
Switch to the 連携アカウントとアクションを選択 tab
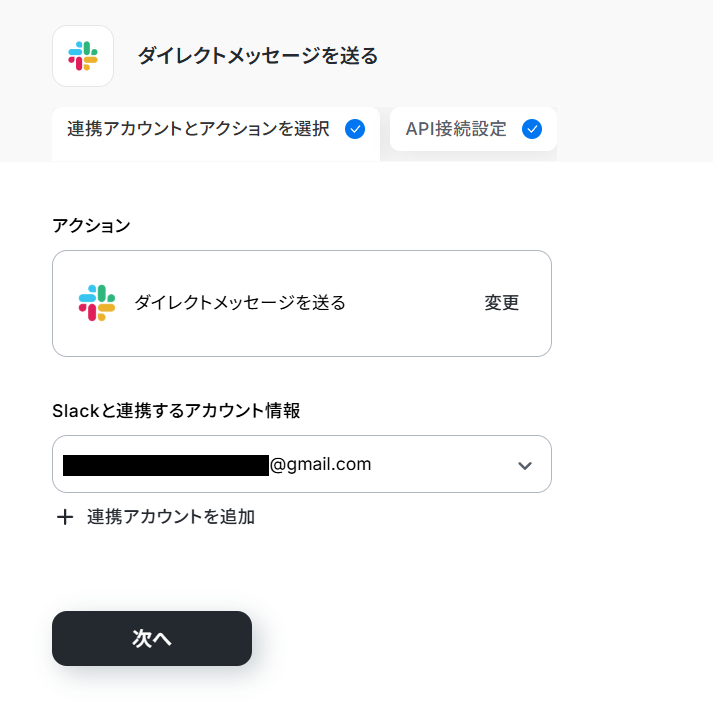tap(198, 129)
